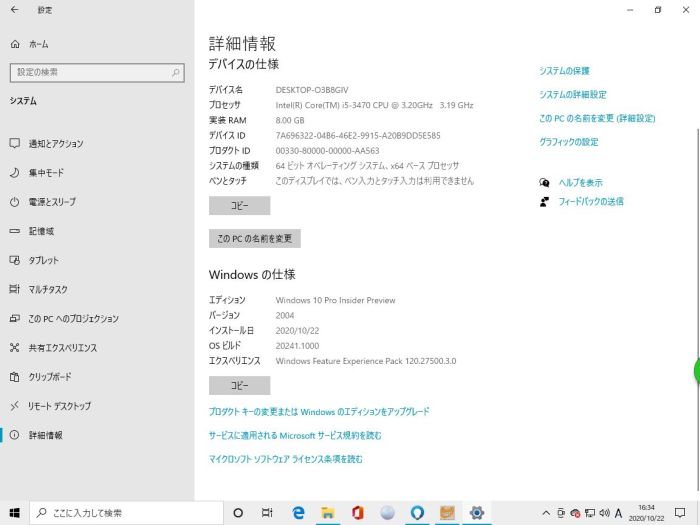Select リモート デスクトップ in sidebar
700x525 pixels.
click(59, 406)
